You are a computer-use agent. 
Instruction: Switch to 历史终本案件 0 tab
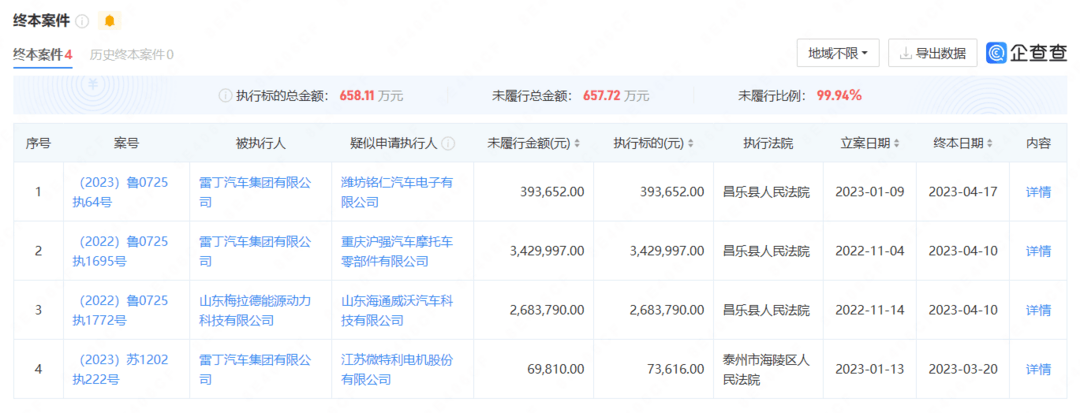tap(131, 54)
